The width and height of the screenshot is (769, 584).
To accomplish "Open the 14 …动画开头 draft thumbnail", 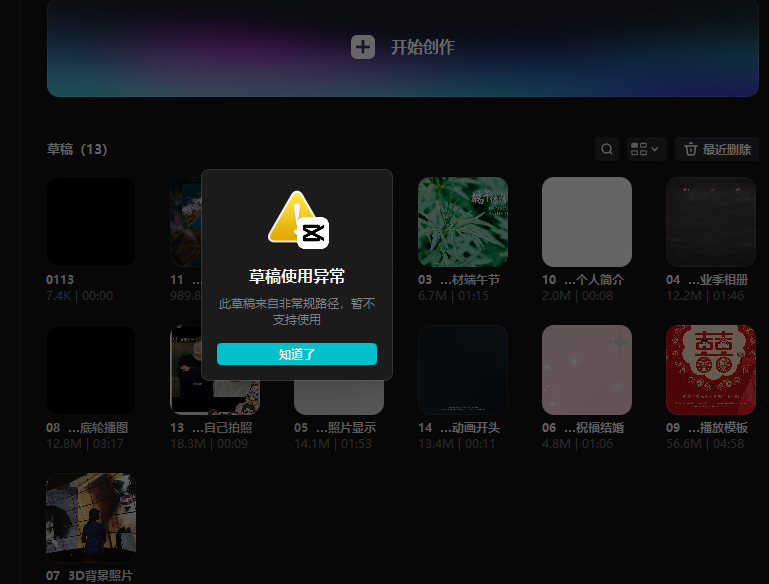I will [462, 370].
